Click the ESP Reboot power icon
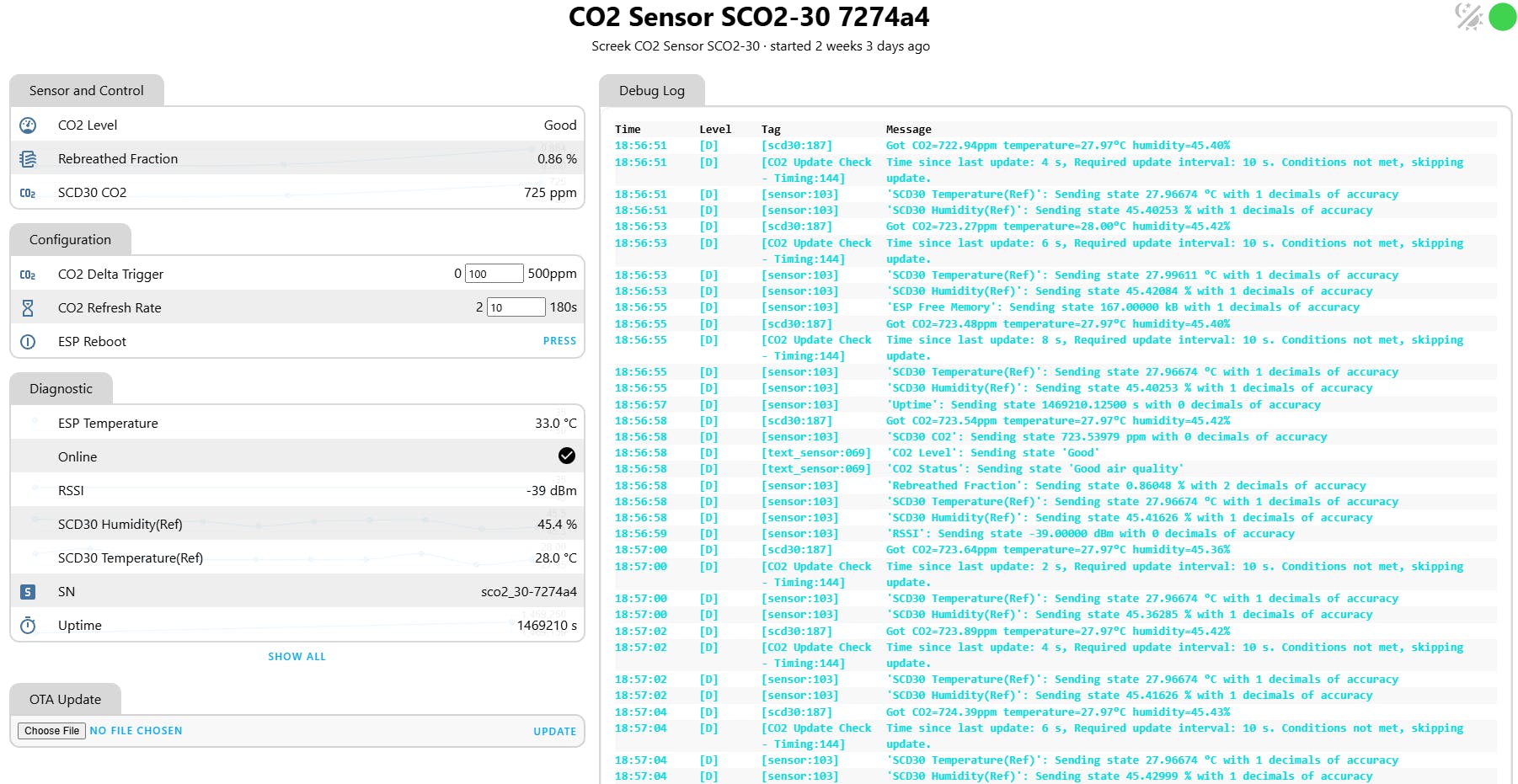Screen dimensions: 1518x784 (28, 342)
